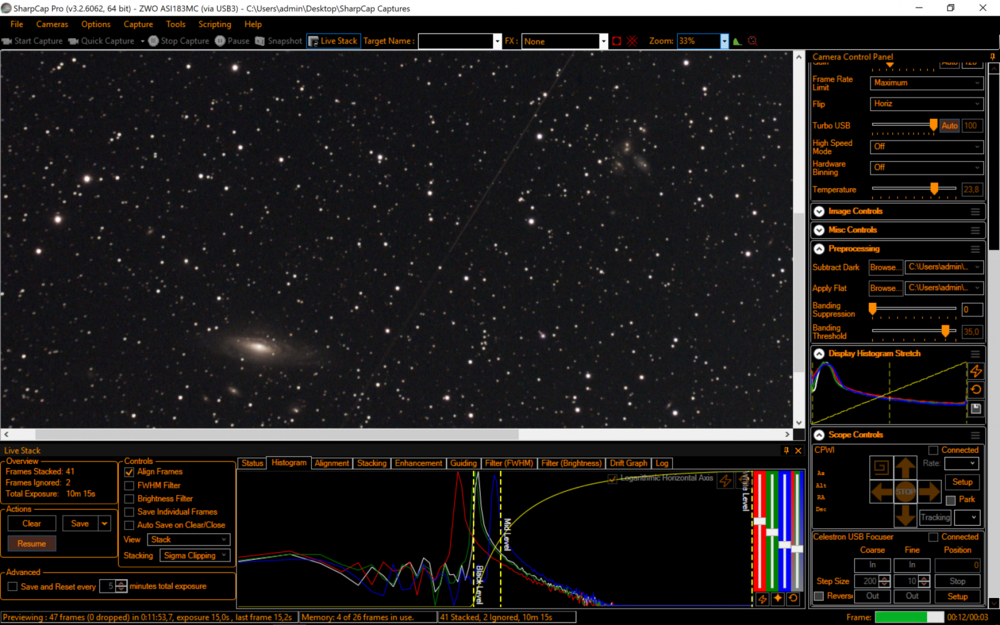Expand the Misc Controls section
The width and height of the screenshot is (1000, 625).
[820, 230]
